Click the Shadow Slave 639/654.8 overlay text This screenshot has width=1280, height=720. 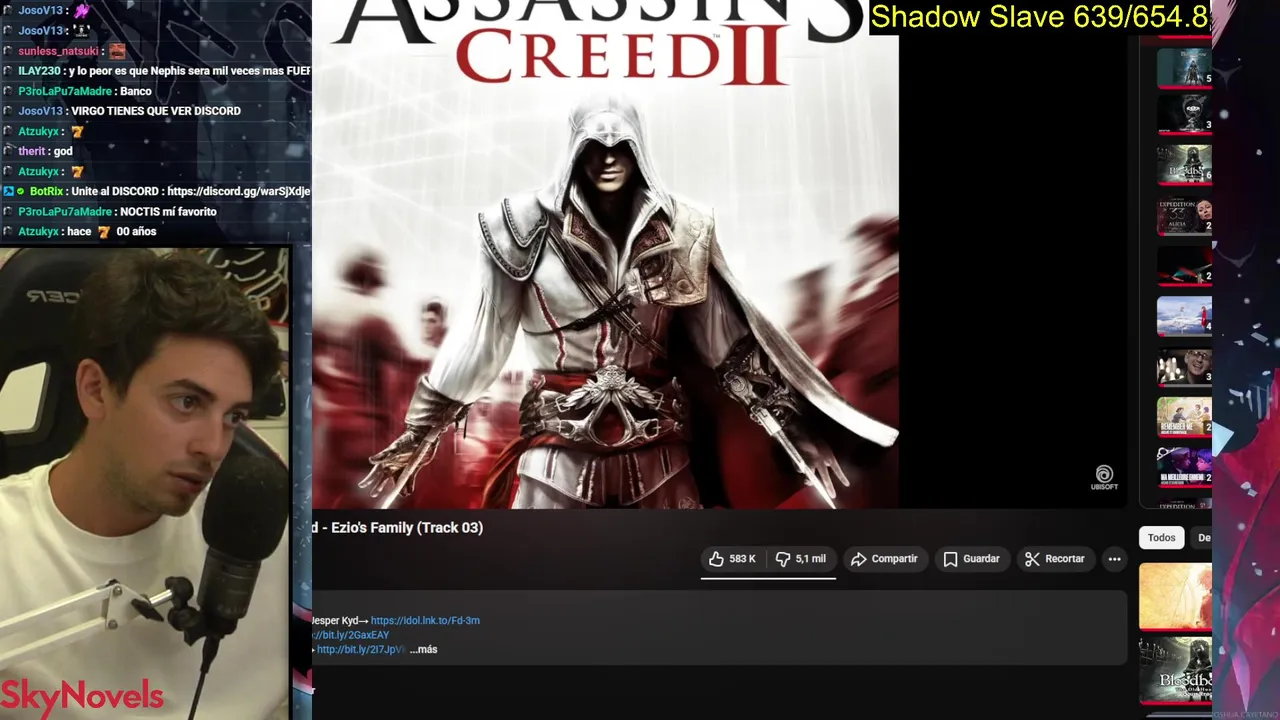pyautogui.click(x=1039, y=17)
